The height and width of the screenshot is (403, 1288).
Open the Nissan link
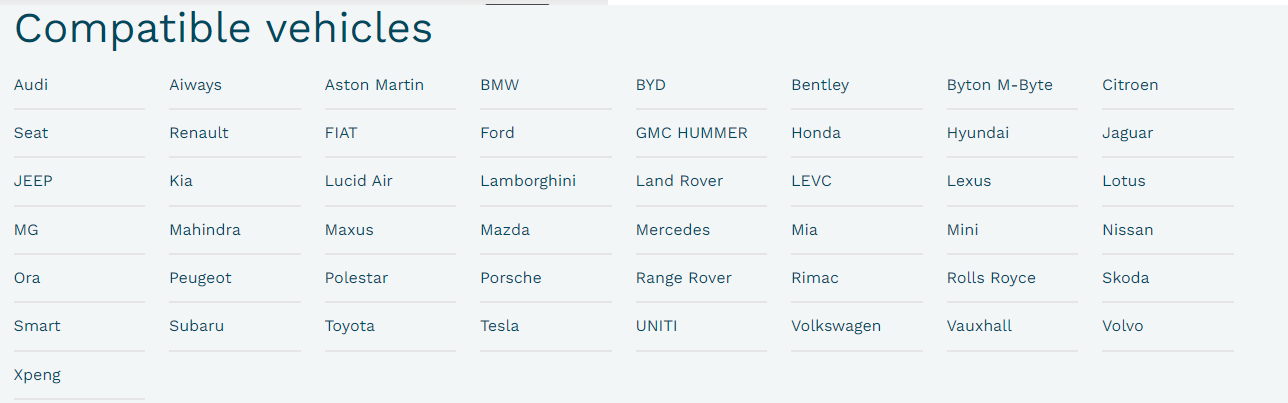pos(1127,230)
